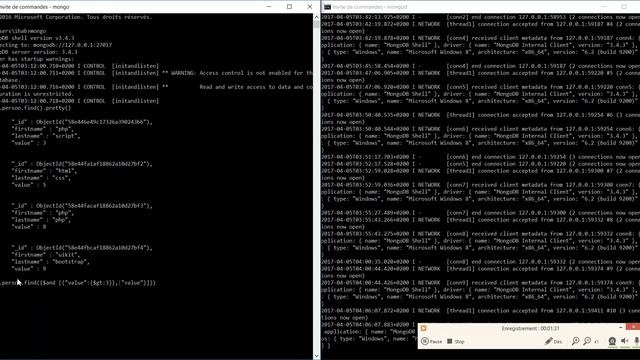
Task: Click the conn9 received client metadata line
Action: [480, 282]
